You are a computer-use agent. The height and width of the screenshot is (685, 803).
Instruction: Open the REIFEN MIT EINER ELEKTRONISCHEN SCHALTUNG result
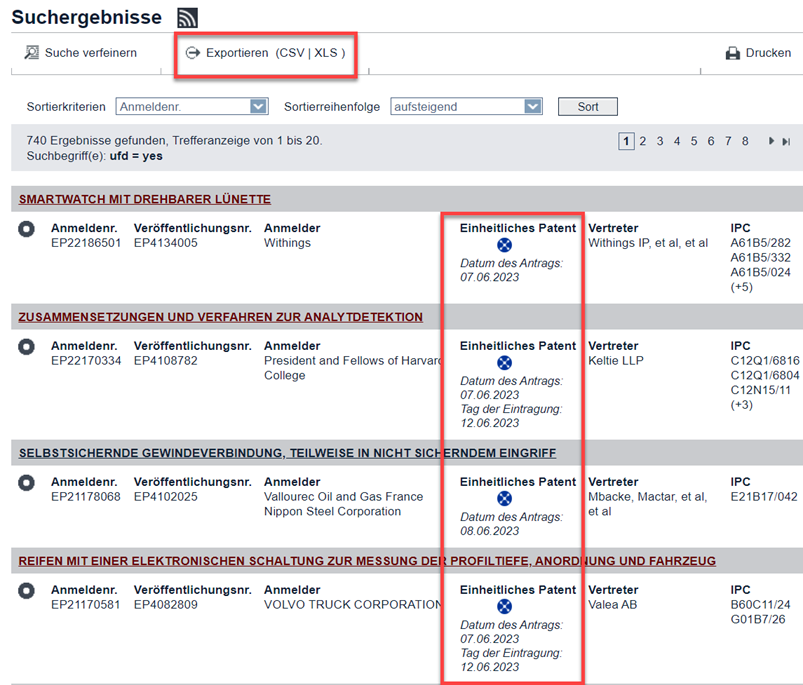point(367,561)
